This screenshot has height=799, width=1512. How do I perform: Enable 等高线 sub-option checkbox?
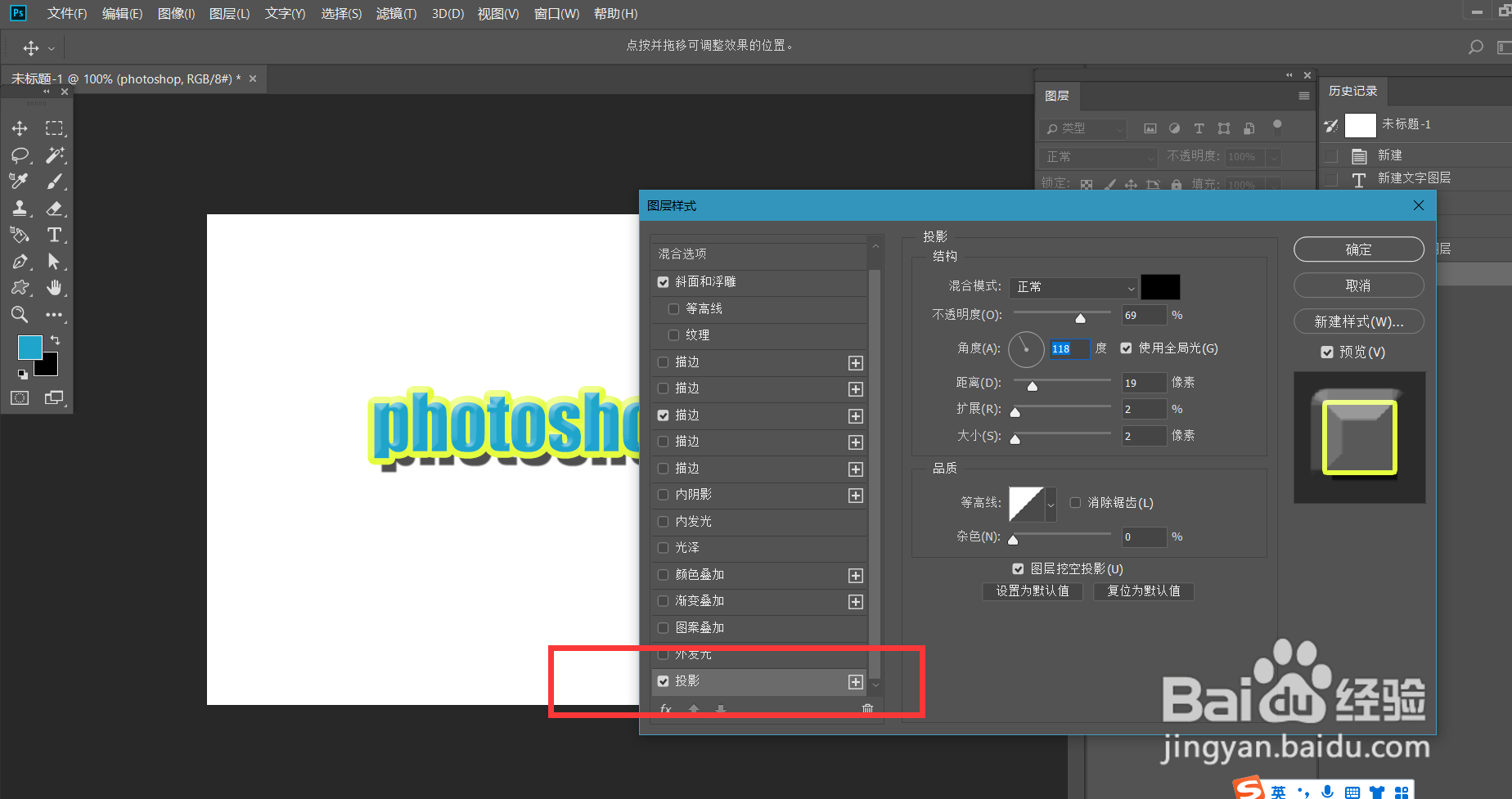tap(674, 309)
